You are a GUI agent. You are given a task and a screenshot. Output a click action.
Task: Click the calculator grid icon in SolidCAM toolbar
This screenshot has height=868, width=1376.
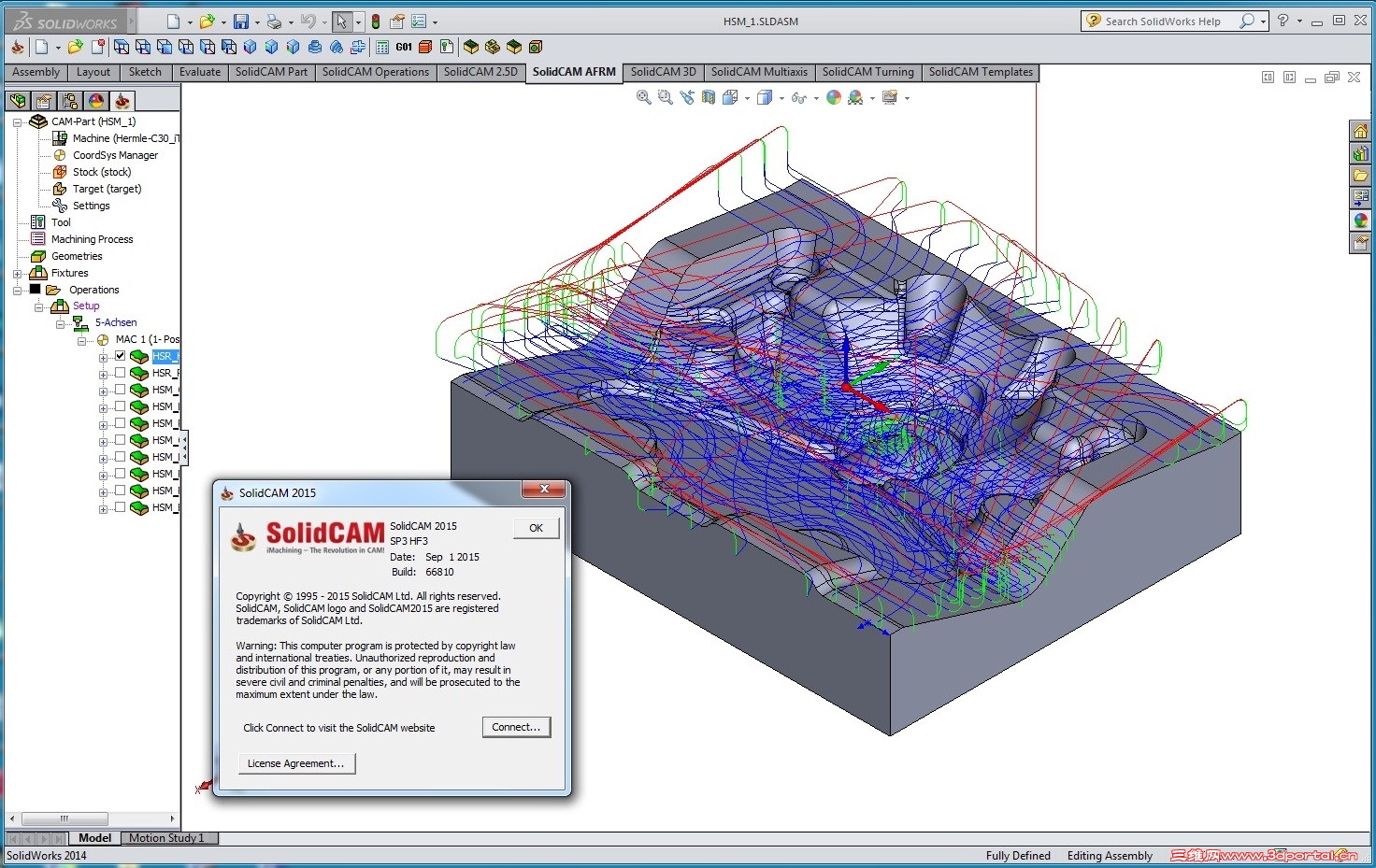pyautogui.click(x=382, y=47)
